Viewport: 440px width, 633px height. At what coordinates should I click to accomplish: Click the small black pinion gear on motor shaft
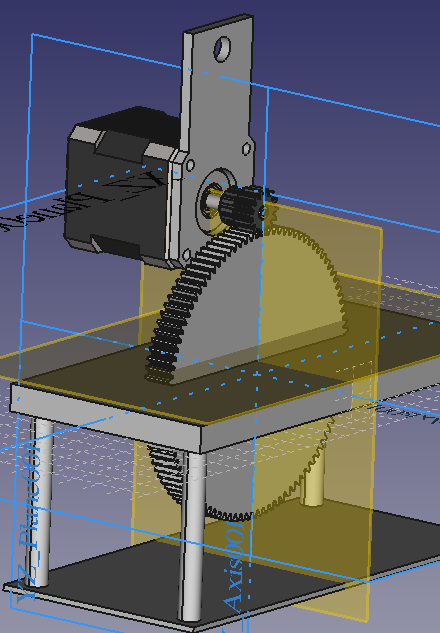[243, 209]
